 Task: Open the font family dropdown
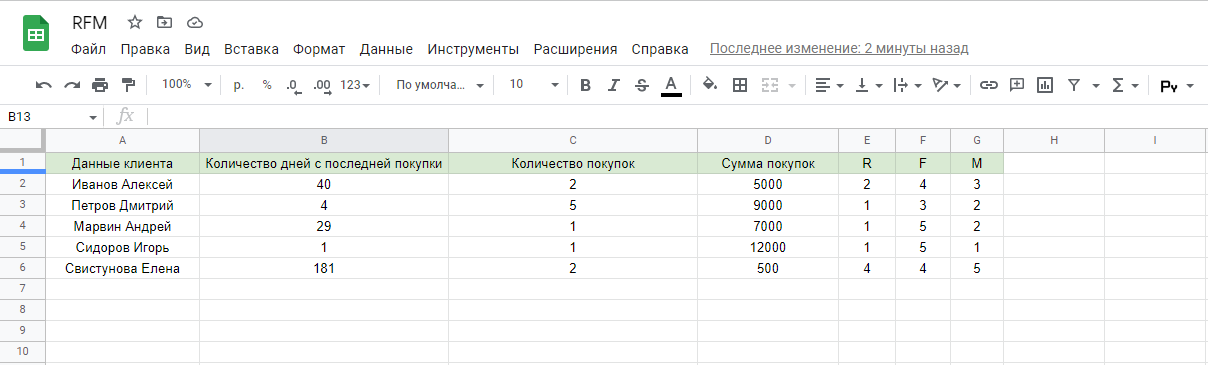click(x=440, y=85)
